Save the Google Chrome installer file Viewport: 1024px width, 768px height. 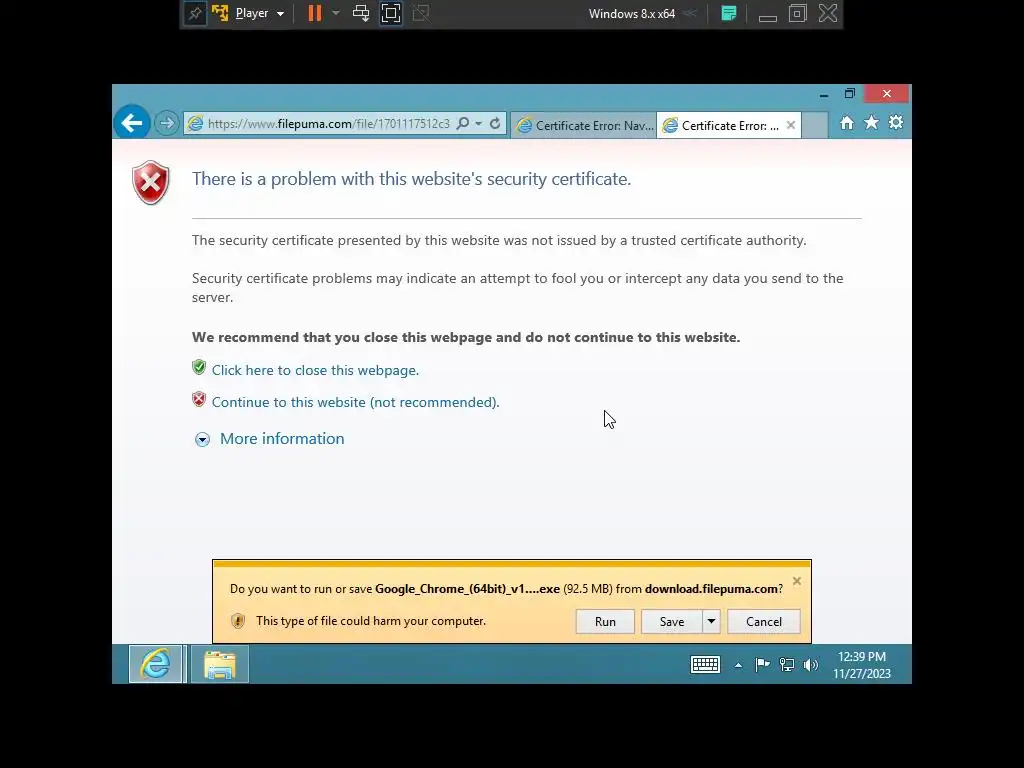671,622
